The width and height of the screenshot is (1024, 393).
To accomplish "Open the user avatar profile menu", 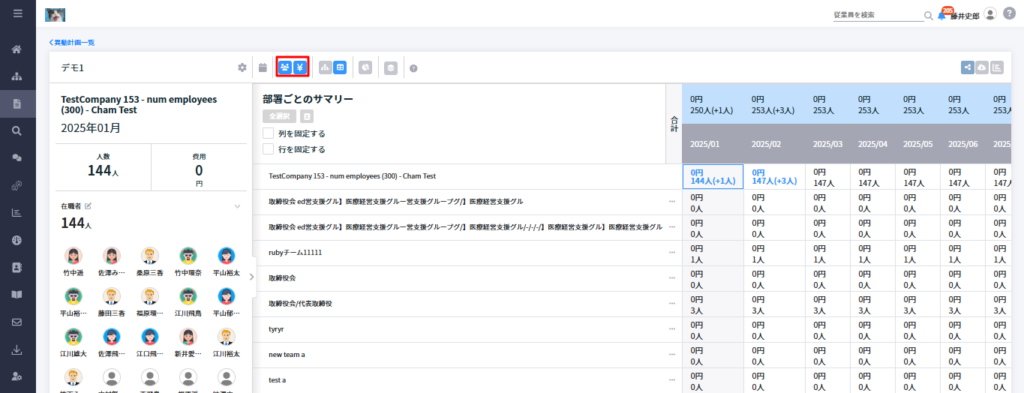I will coord(991,14).
